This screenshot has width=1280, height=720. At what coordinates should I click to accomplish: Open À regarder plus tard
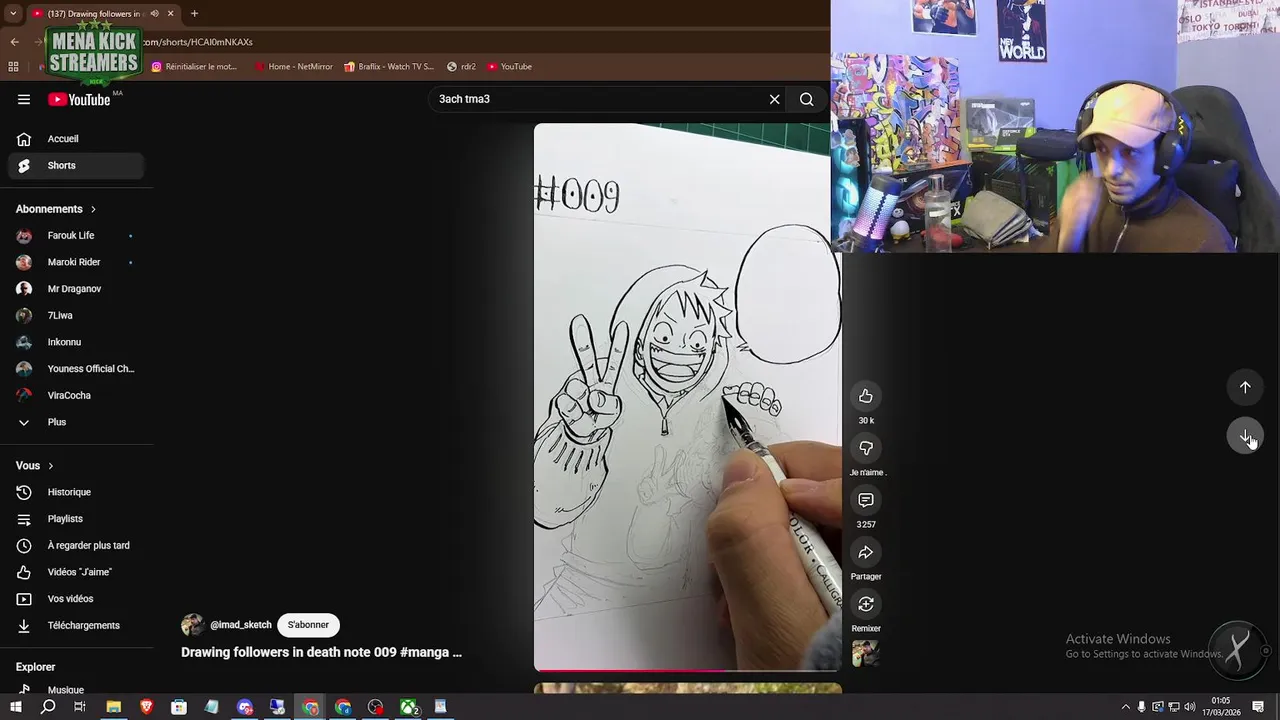point(76,545)
